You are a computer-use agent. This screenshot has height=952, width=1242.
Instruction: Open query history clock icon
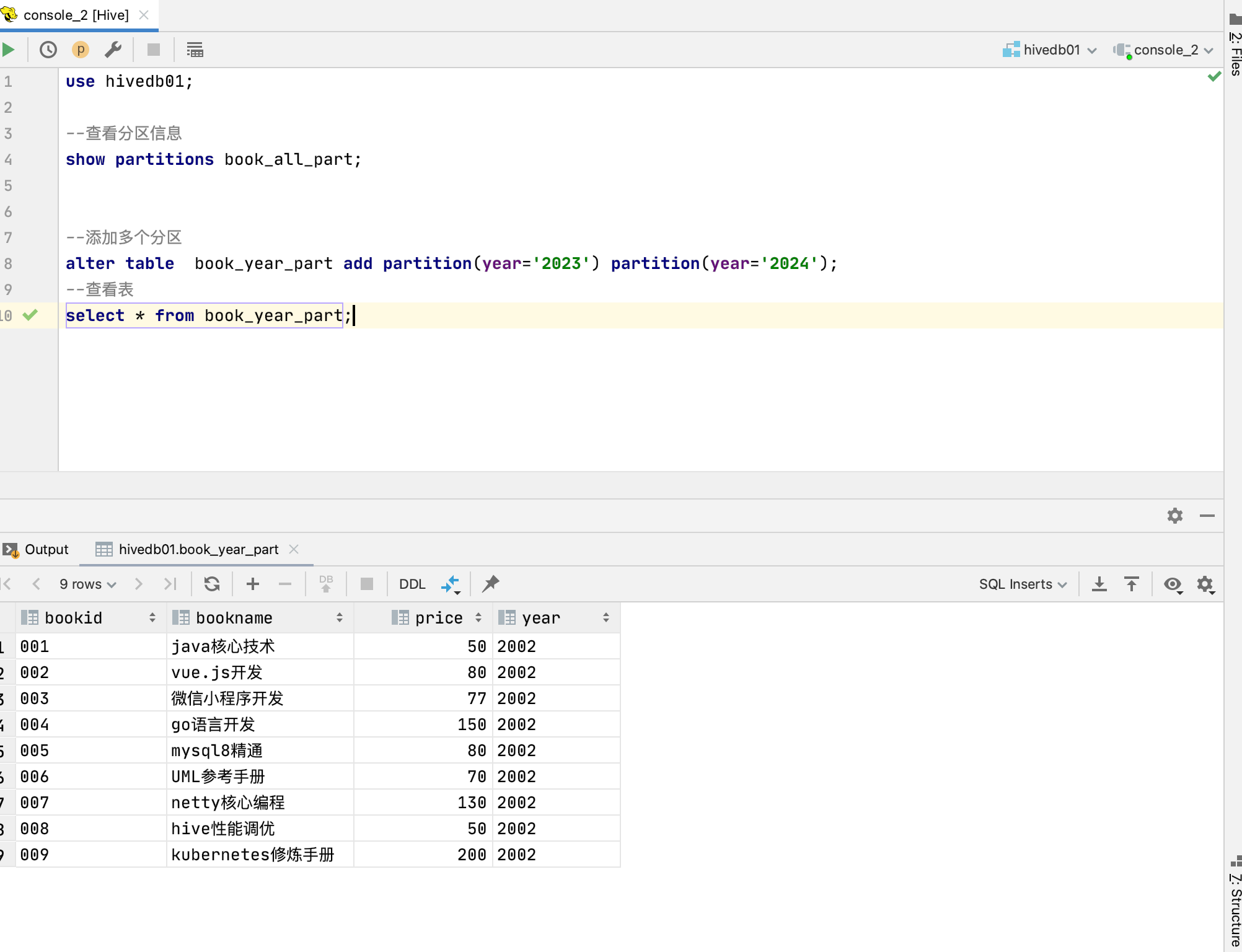coord(48,50)
